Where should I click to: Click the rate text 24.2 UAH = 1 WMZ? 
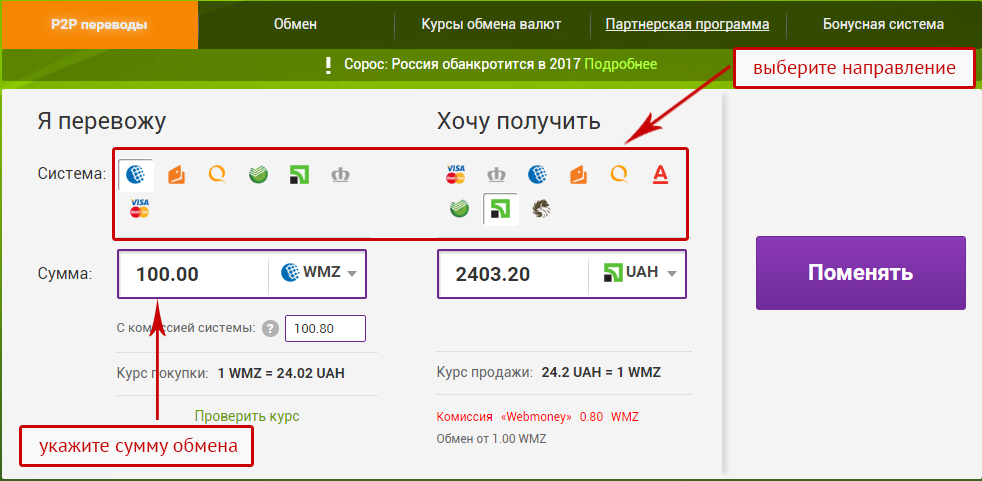601,373
